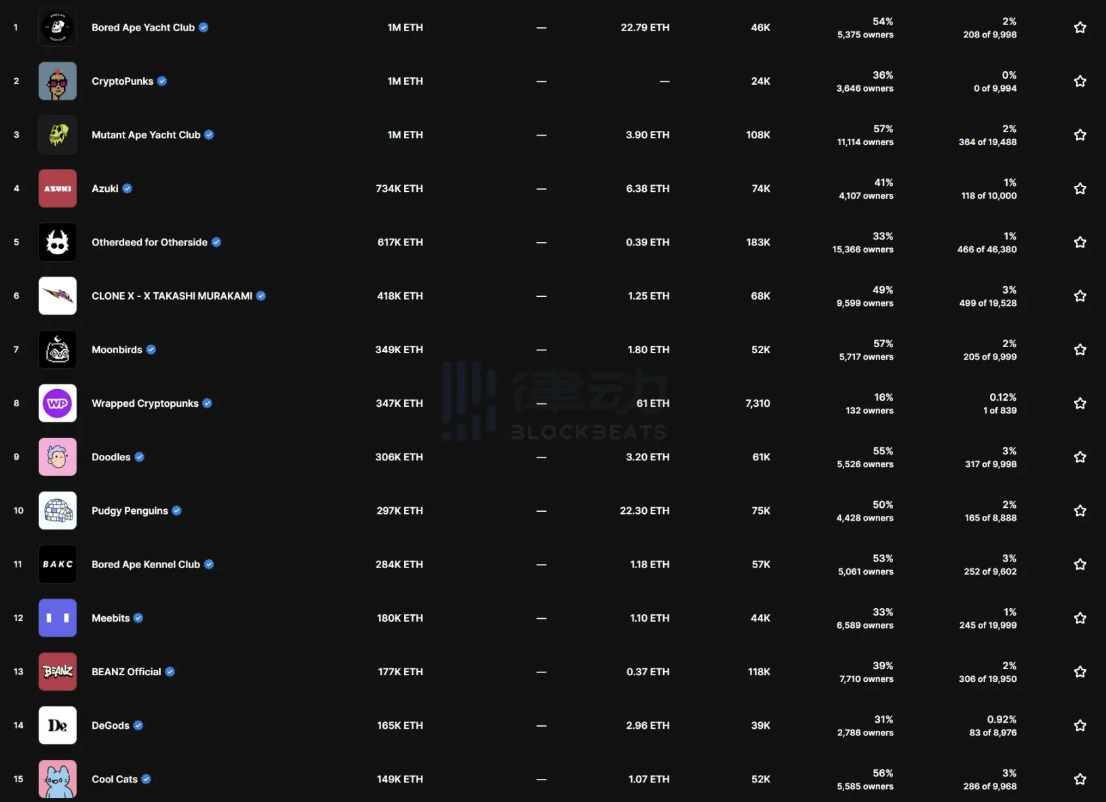The width and height of the screenshot is (1106, 802).
Task: Click the CLONE X collection logo
Action: click(57, 296)
